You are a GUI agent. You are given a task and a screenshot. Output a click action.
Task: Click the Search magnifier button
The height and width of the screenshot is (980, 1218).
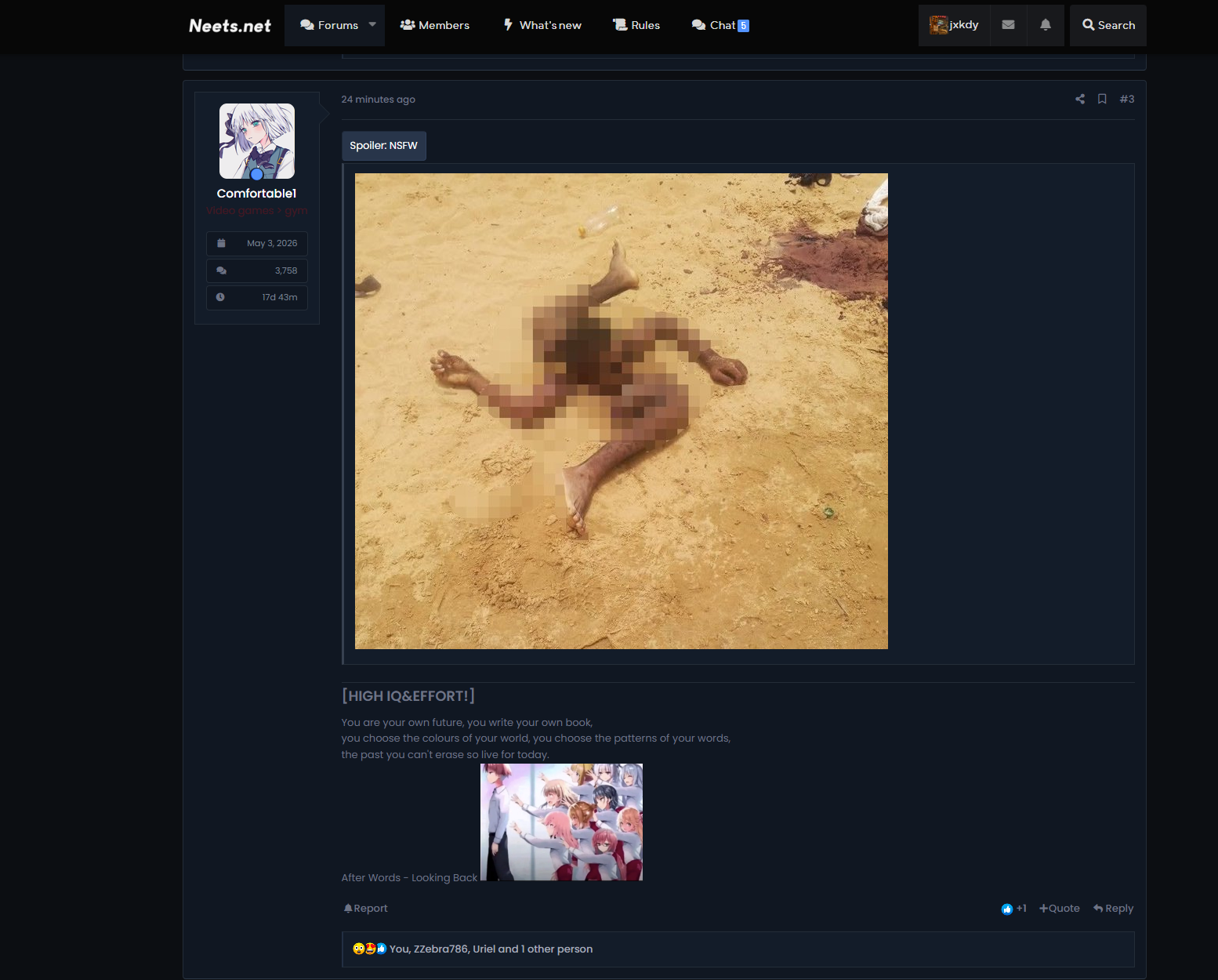pos(1108,25)
